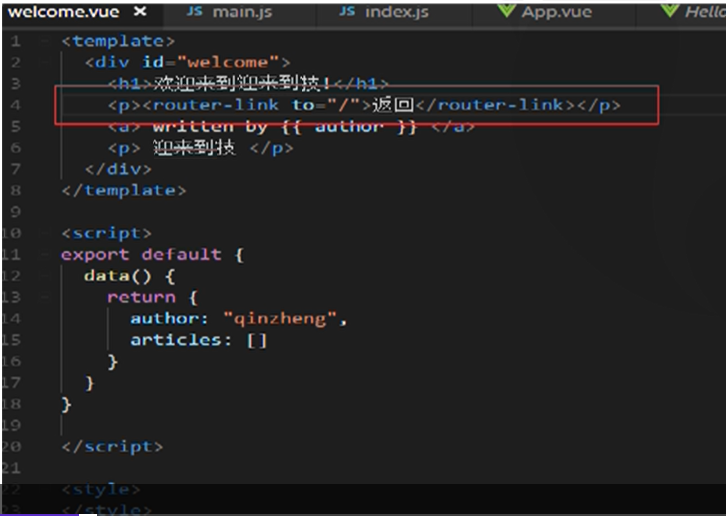Click the closing </script> tag
Image resolution: width=726 pixels, height=516 pixels.
[113, 447]
